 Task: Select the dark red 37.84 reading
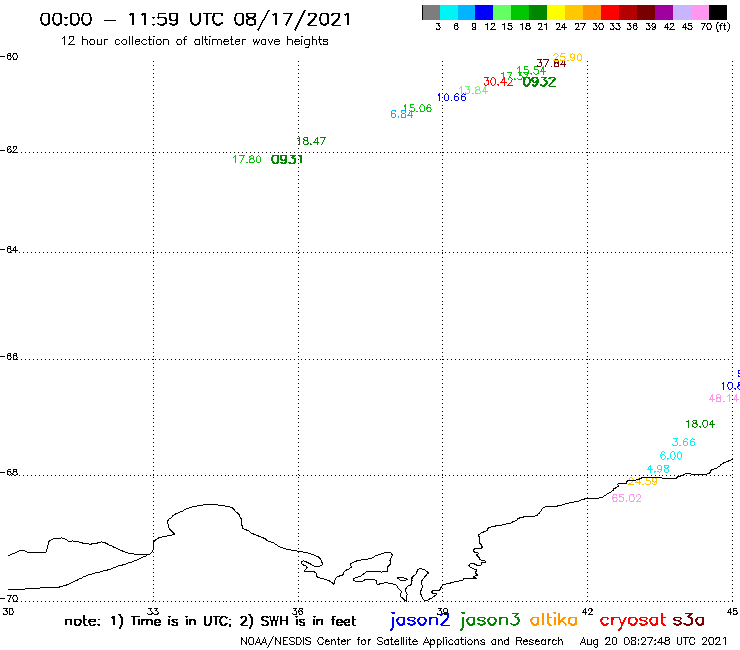pyautogui.click(x=551, y=63)
